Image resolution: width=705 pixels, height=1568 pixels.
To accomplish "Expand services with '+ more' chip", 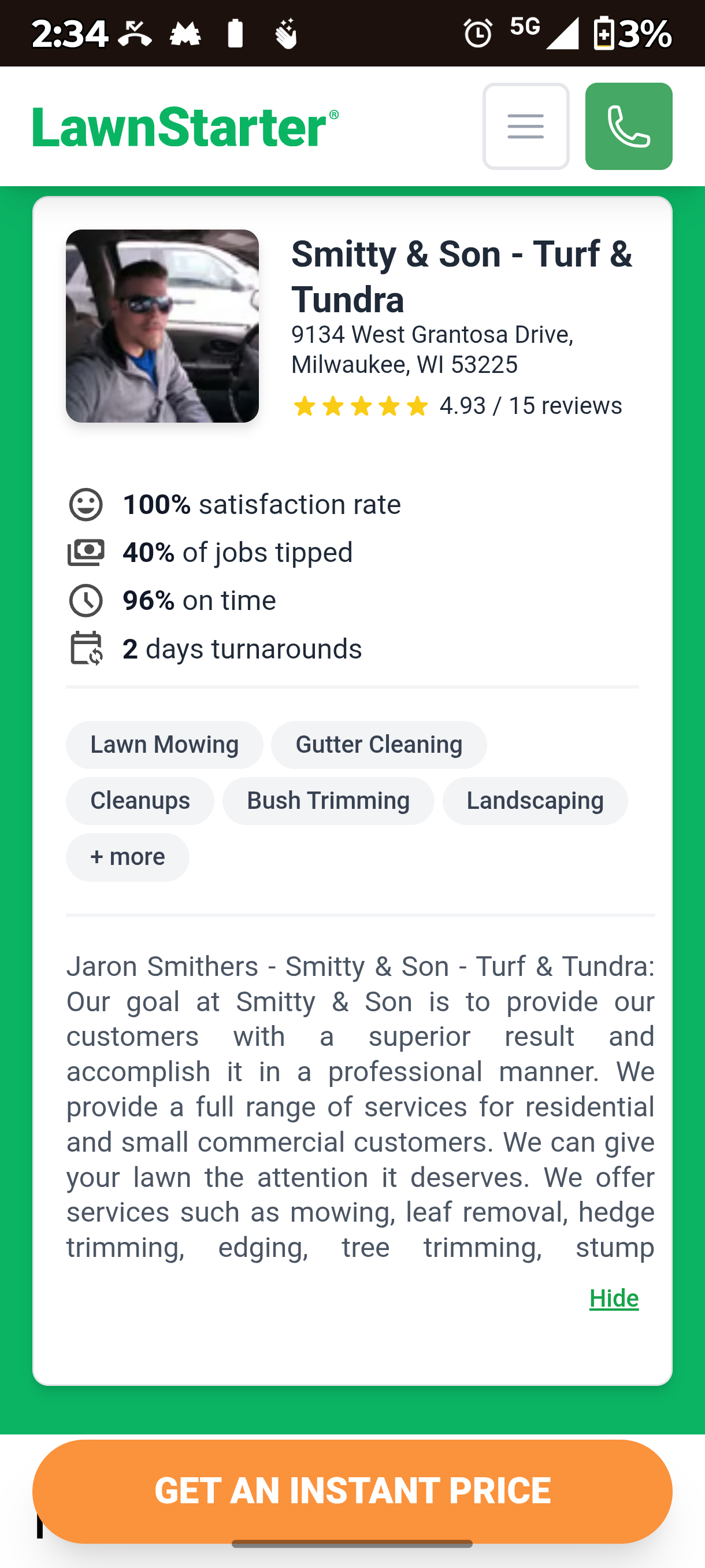I will (128, 857).
